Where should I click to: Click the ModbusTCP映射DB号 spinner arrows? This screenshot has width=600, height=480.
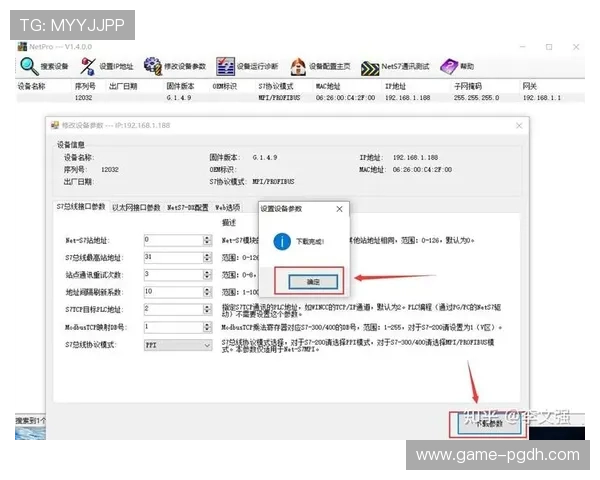[207, 327]
